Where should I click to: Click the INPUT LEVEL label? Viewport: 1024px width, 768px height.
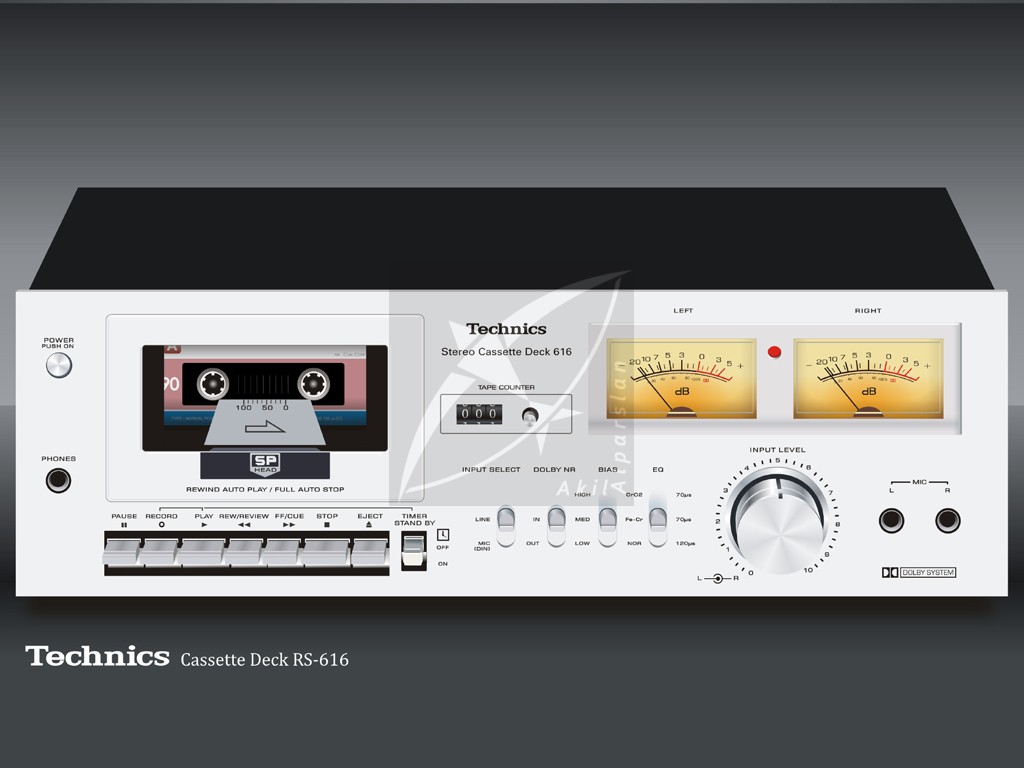coord(777,450)
